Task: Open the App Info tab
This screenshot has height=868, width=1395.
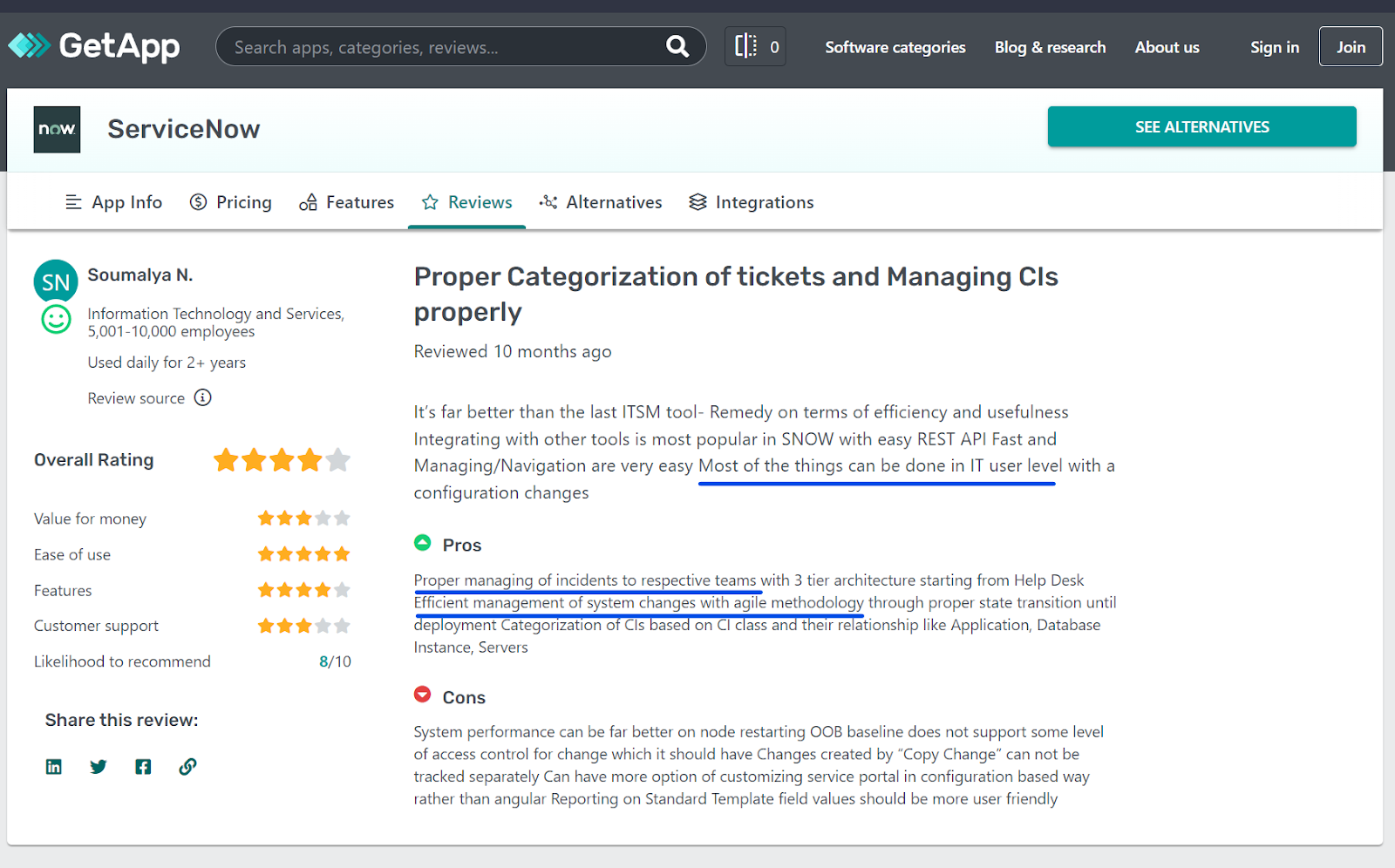Action: click(x=113, y=202)
